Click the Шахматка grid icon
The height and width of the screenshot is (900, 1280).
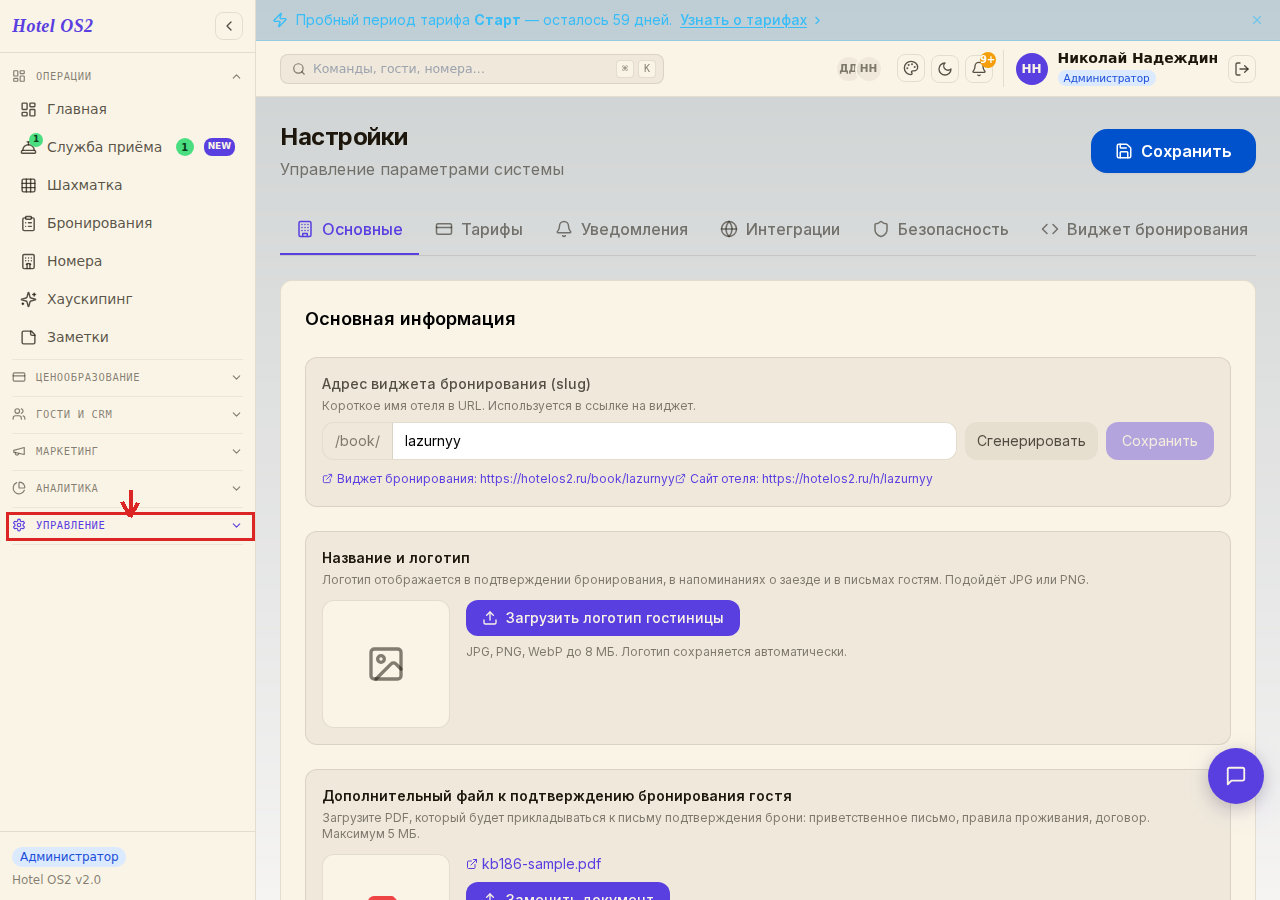(x=29, y=185)
